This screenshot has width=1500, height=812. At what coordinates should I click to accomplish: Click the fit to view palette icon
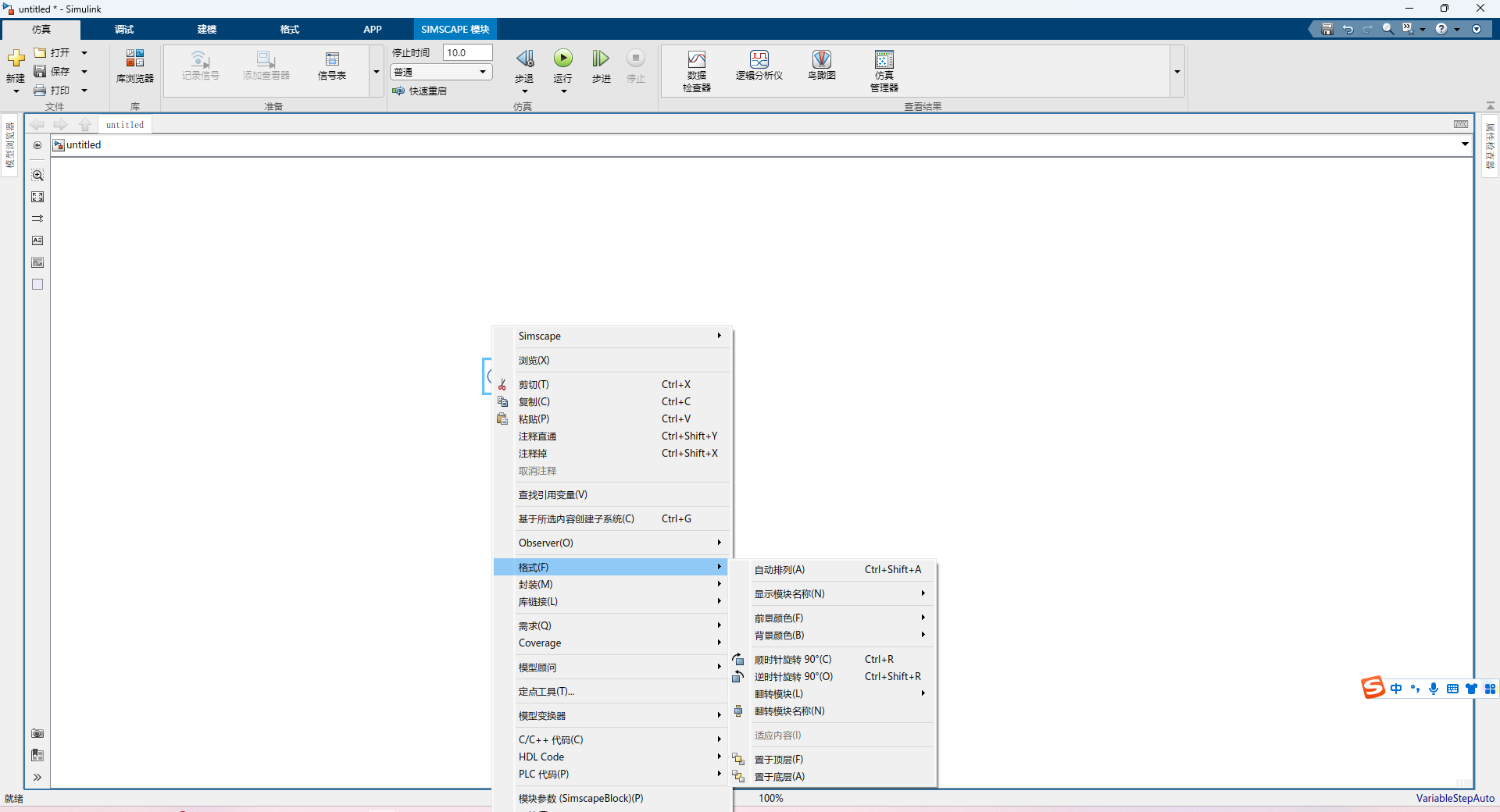[x=37, y=197]
